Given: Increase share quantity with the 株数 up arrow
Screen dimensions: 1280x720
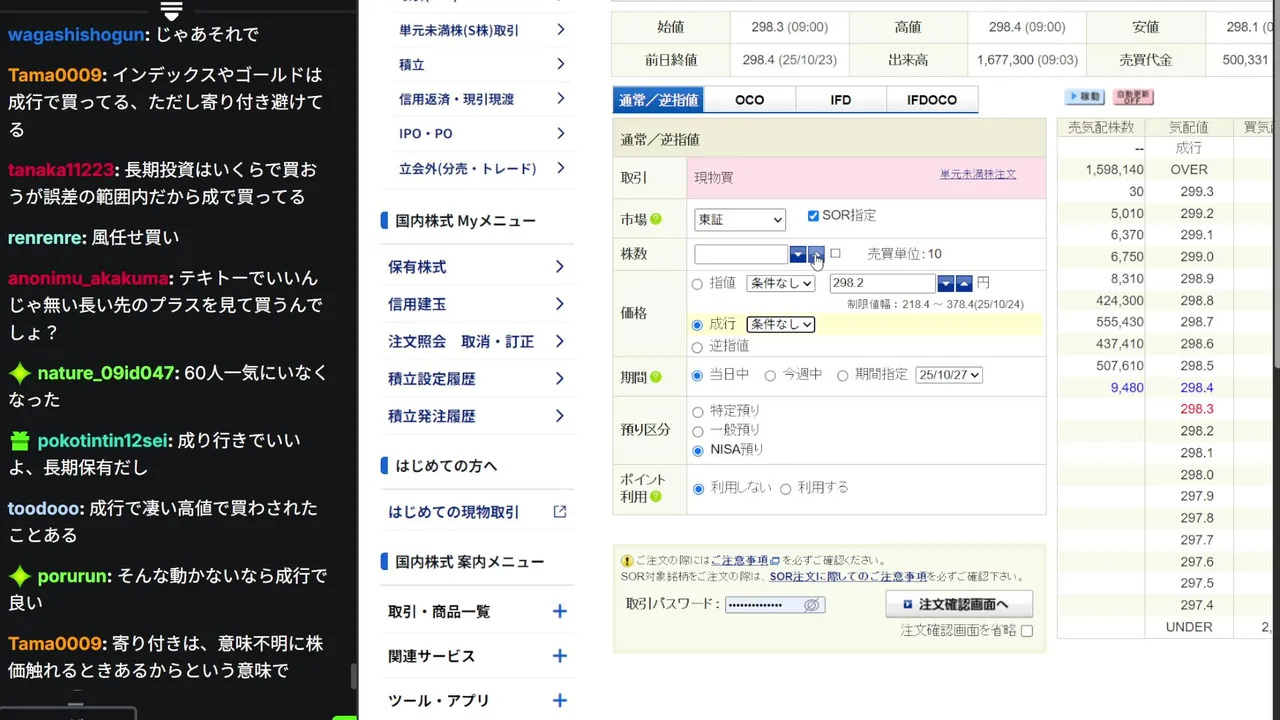Looking at the screenshot, I should click(816, 254).
